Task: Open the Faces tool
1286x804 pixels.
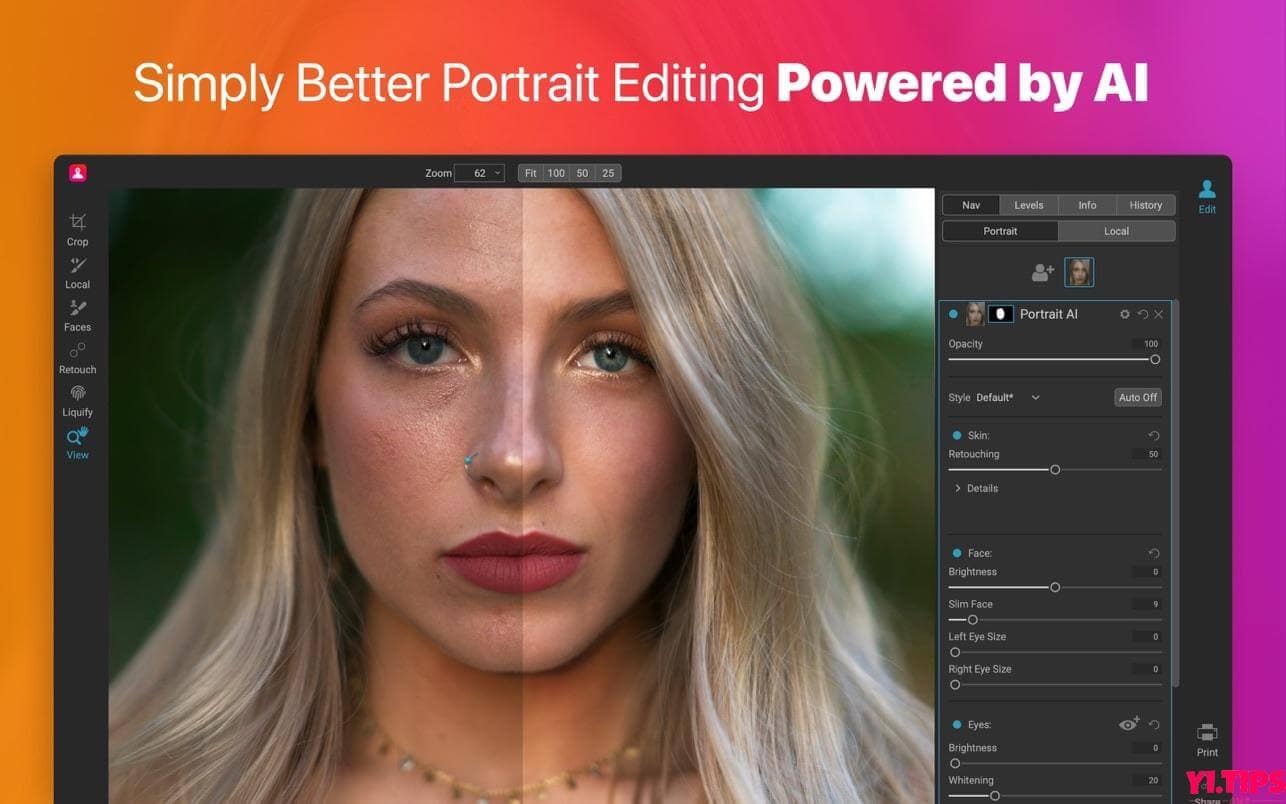Action: coord(77,313)
